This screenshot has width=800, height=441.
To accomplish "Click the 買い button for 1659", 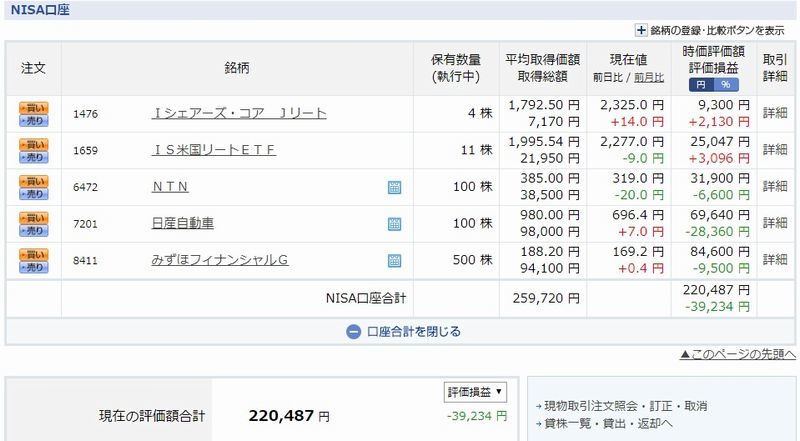I will (34, 144).
